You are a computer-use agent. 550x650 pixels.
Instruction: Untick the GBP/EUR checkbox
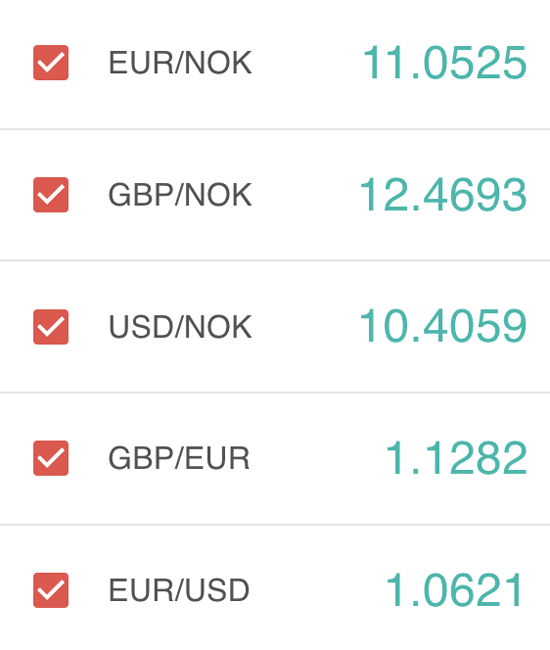click(x=51, y=458)
